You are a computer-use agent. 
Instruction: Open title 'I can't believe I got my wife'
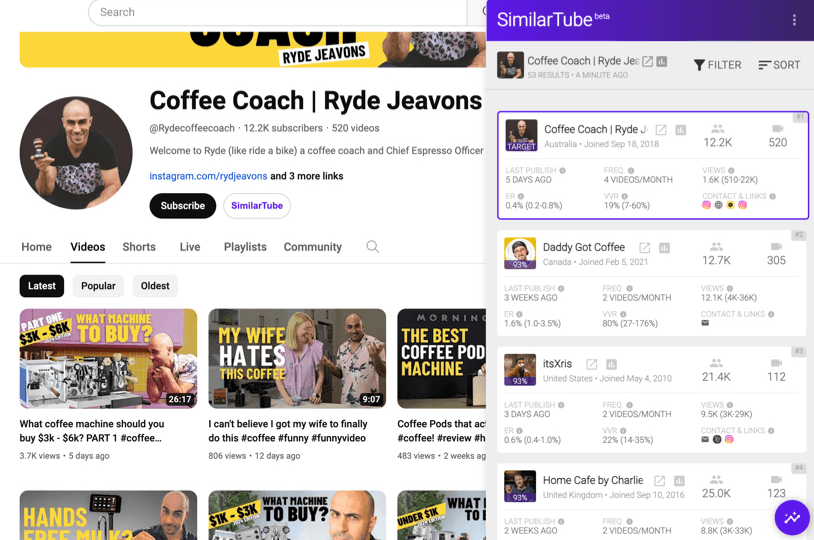pos(288,431)
